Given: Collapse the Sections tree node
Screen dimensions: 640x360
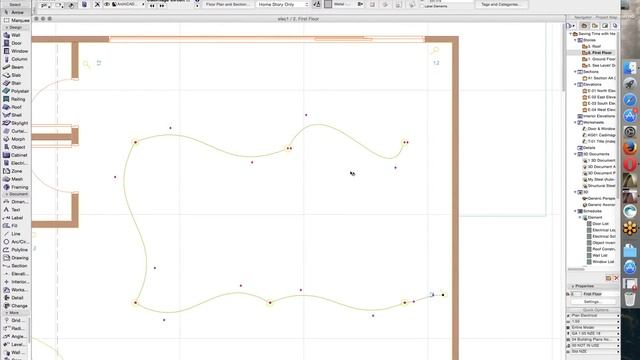Looking at the screenshot, I should click(x=576, y=71).
